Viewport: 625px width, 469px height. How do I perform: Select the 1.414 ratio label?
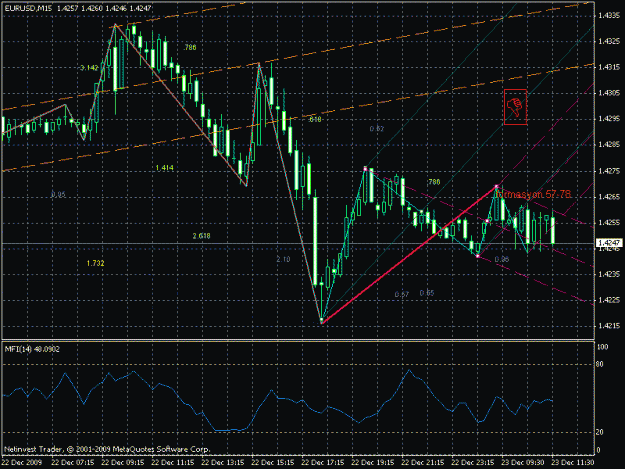[x=165, y=168]
